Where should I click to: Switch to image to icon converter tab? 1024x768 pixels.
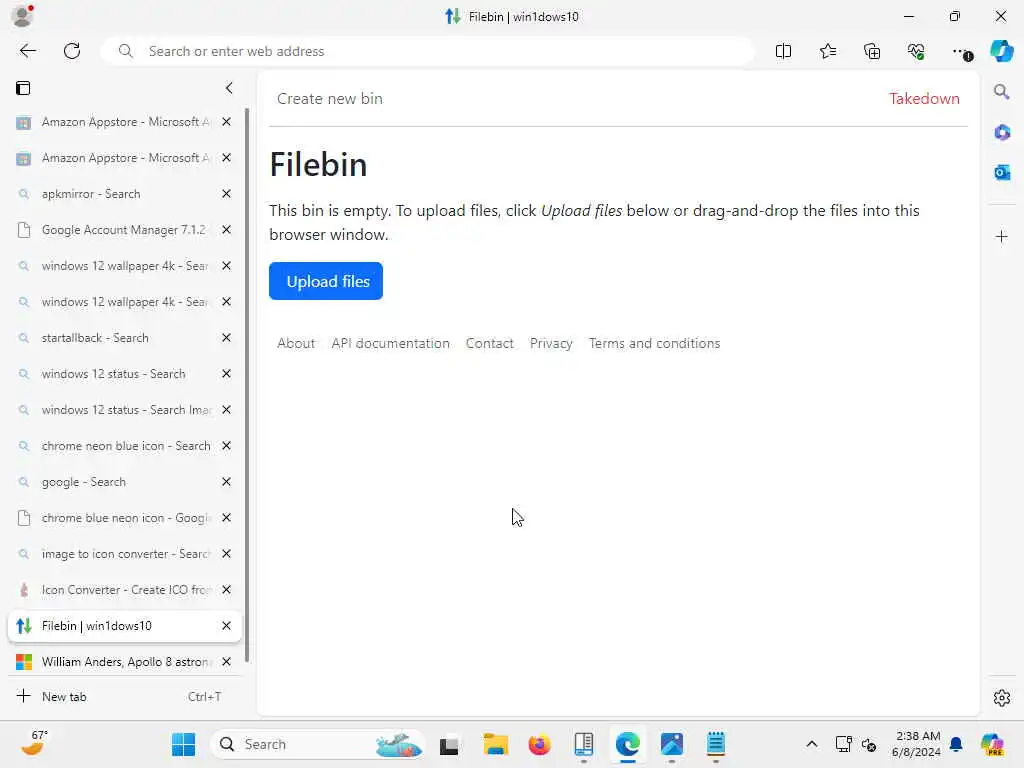(124, 554)
